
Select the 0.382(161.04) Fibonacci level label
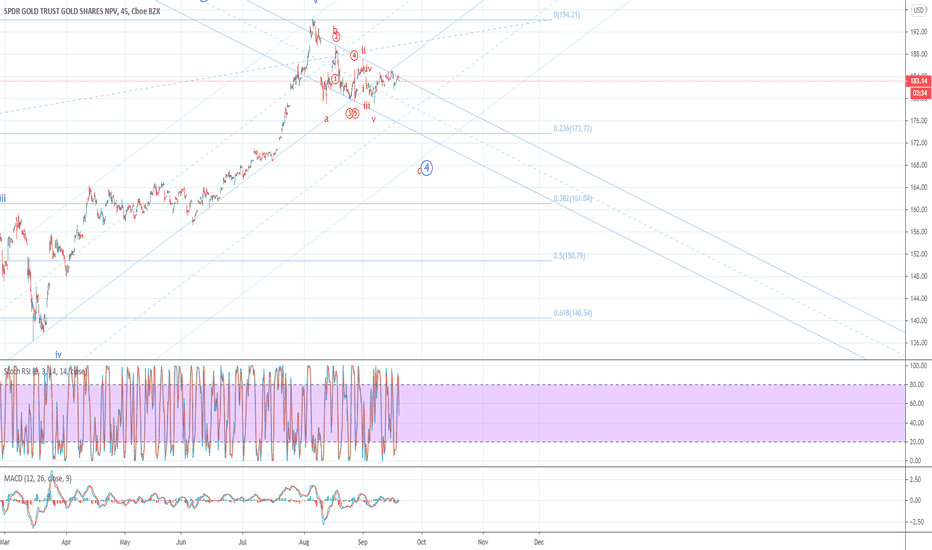click(x=572, y=199)
